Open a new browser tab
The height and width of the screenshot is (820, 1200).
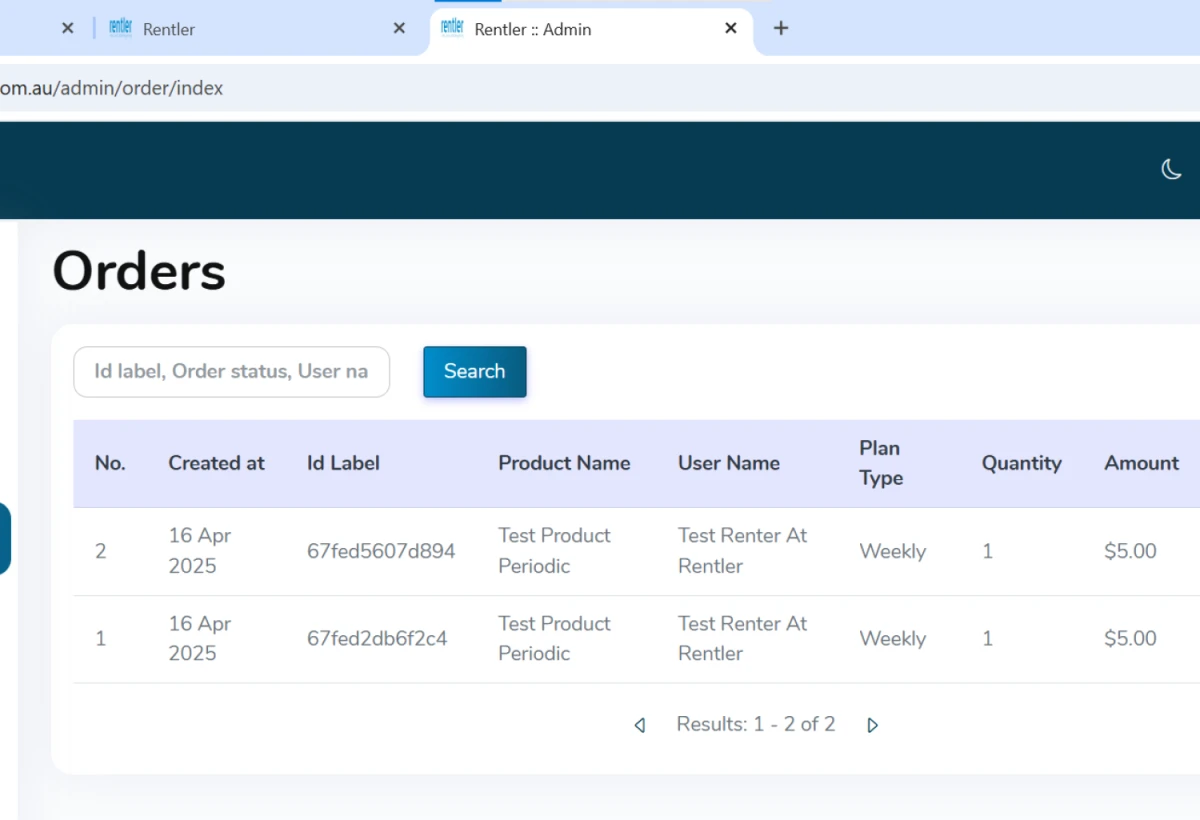click(781, 28)
